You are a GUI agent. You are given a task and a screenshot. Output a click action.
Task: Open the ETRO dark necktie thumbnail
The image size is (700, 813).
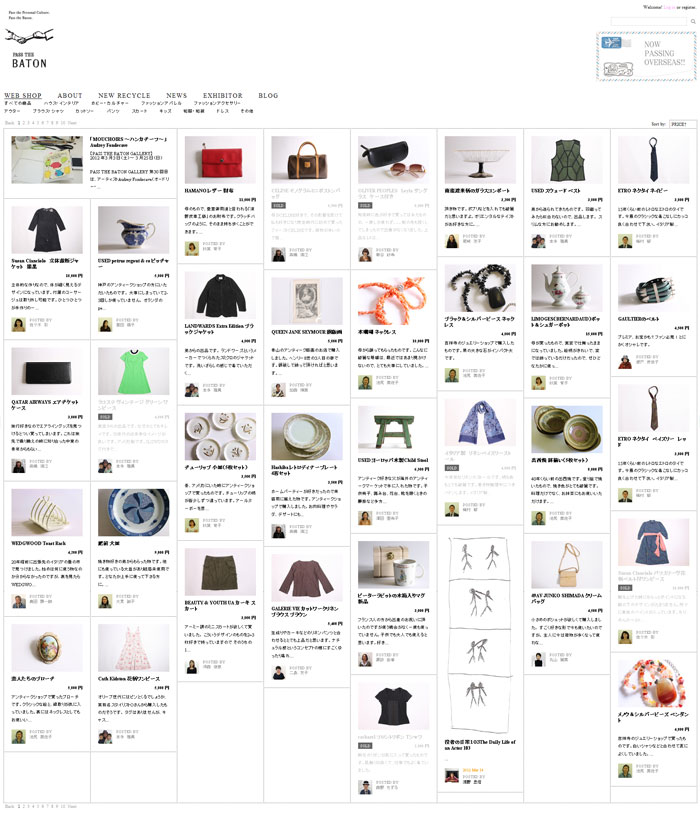click(653, 160)
